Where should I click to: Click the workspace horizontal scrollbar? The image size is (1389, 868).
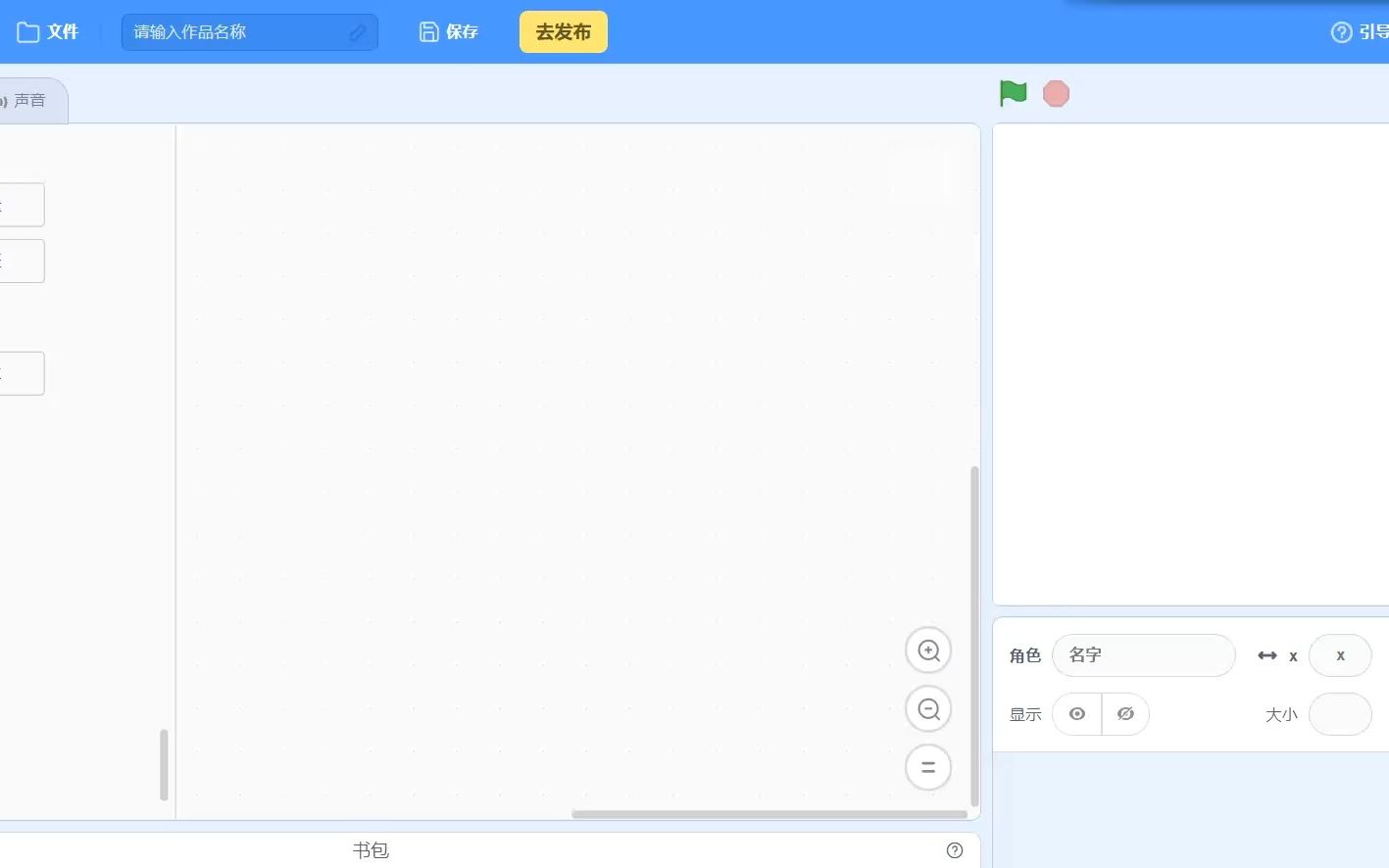769,814
